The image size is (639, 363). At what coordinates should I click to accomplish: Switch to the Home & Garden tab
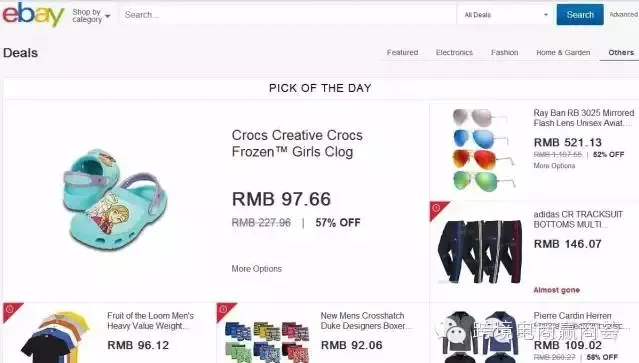(x=563, y=53)
